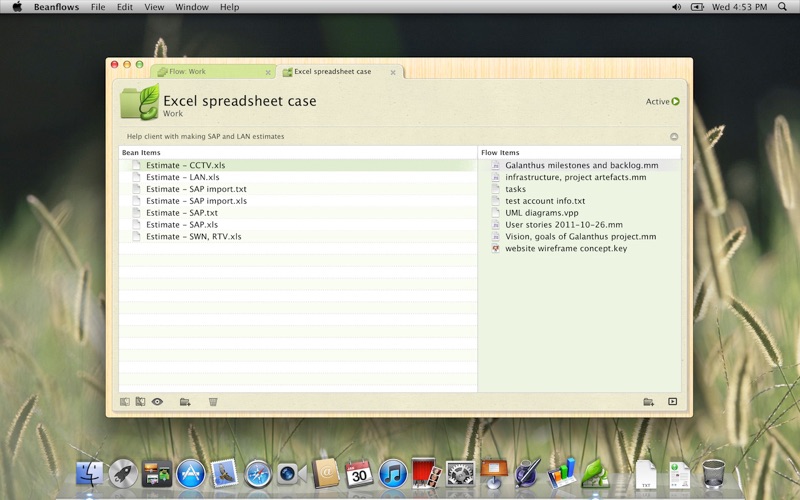Collapse the description bar with round arrow button
The image size is (800, 500).
point(674,136)
